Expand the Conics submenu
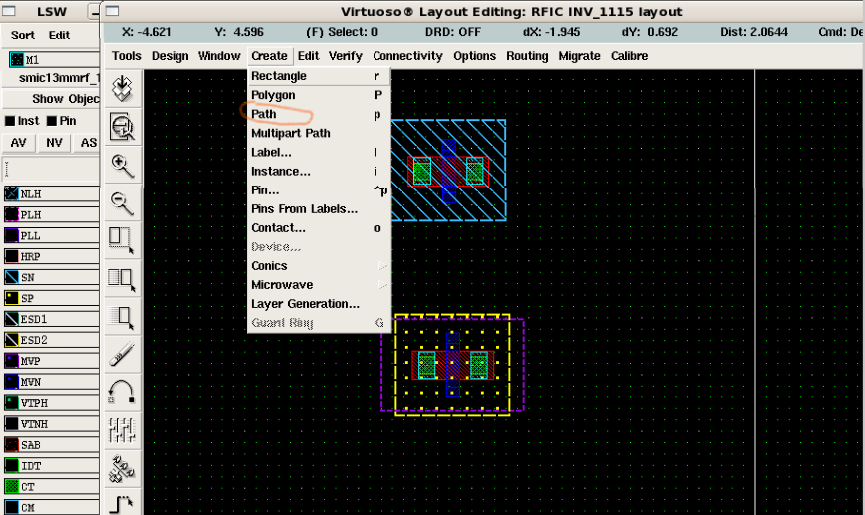The height and width of the screenshot is (515, 865). 319,266
